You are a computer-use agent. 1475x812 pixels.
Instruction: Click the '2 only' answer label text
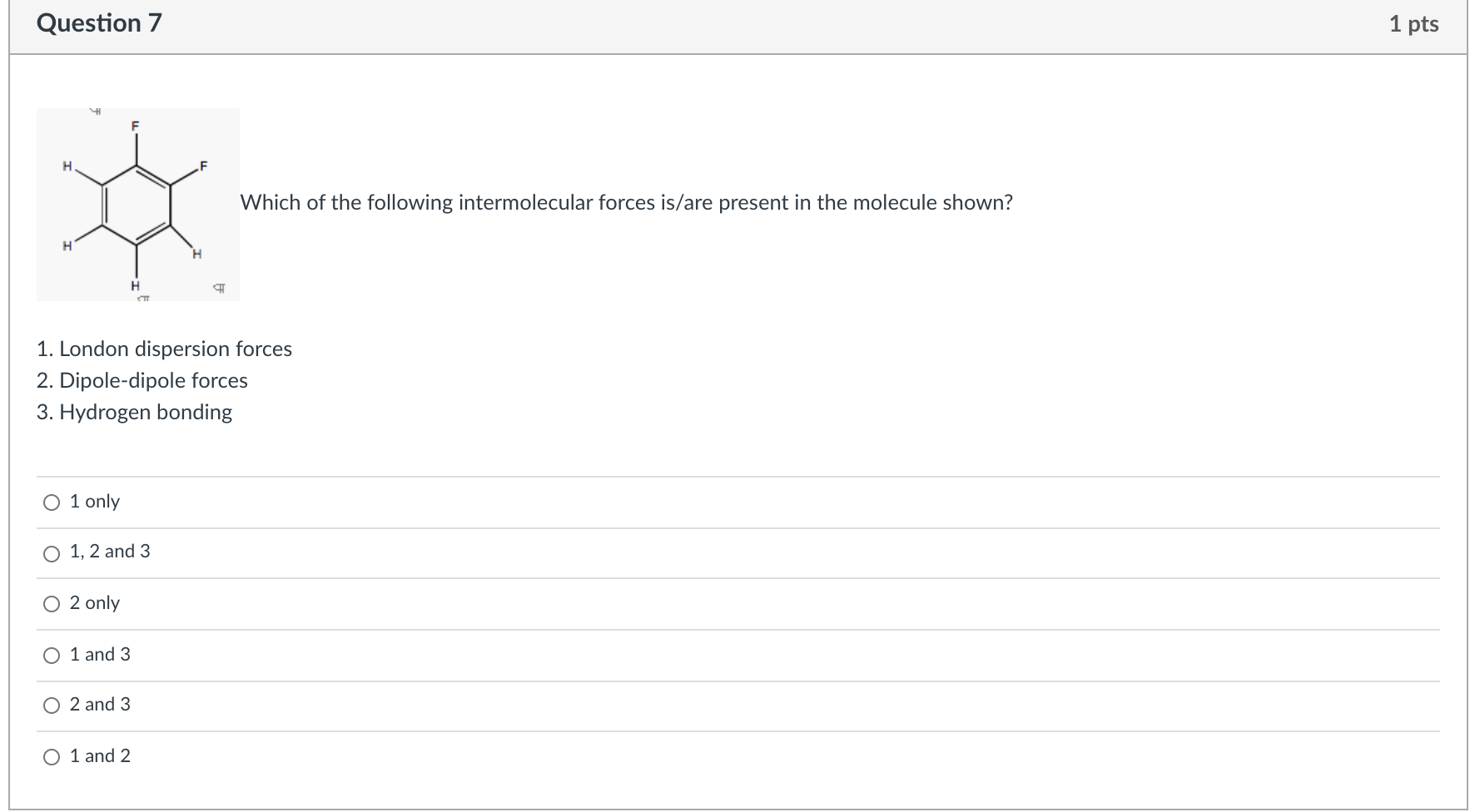click(95, 602)
